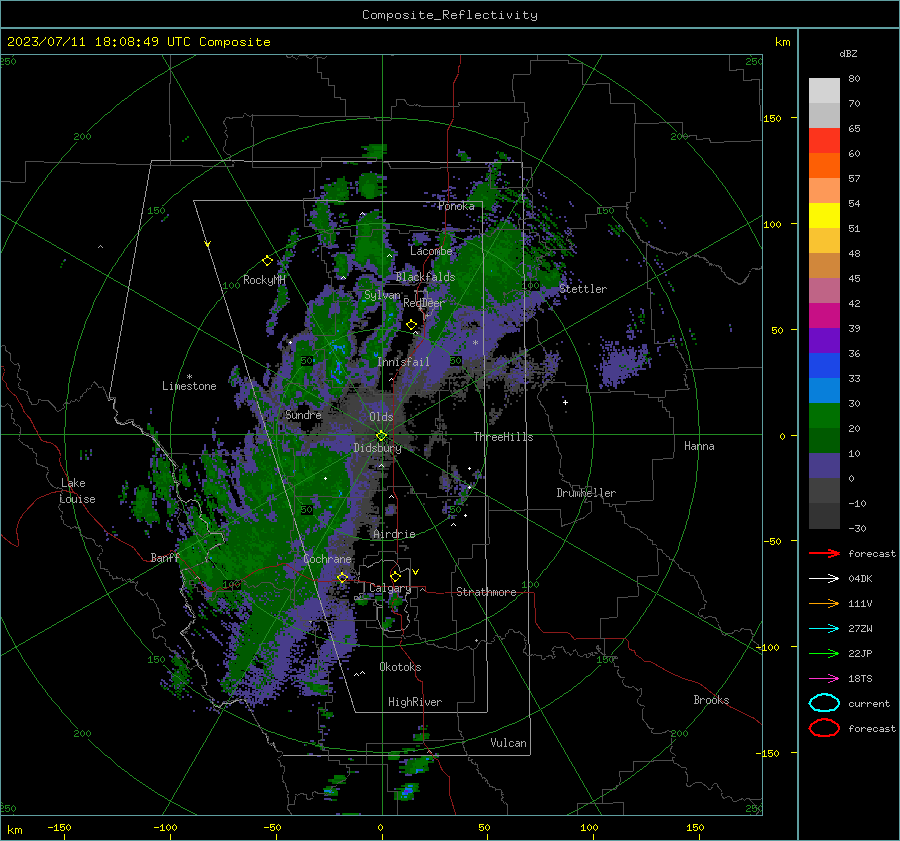
Task: Click the green 30 dBZ color swatch
Action: click(824, 416)
